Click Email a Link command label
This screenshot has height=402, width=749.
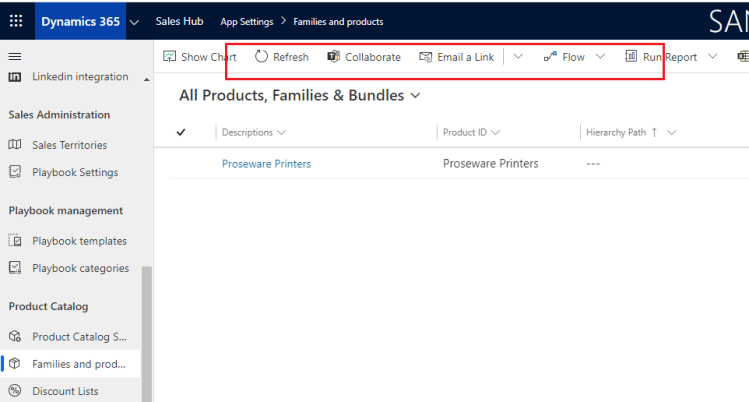tap(466, 57)
